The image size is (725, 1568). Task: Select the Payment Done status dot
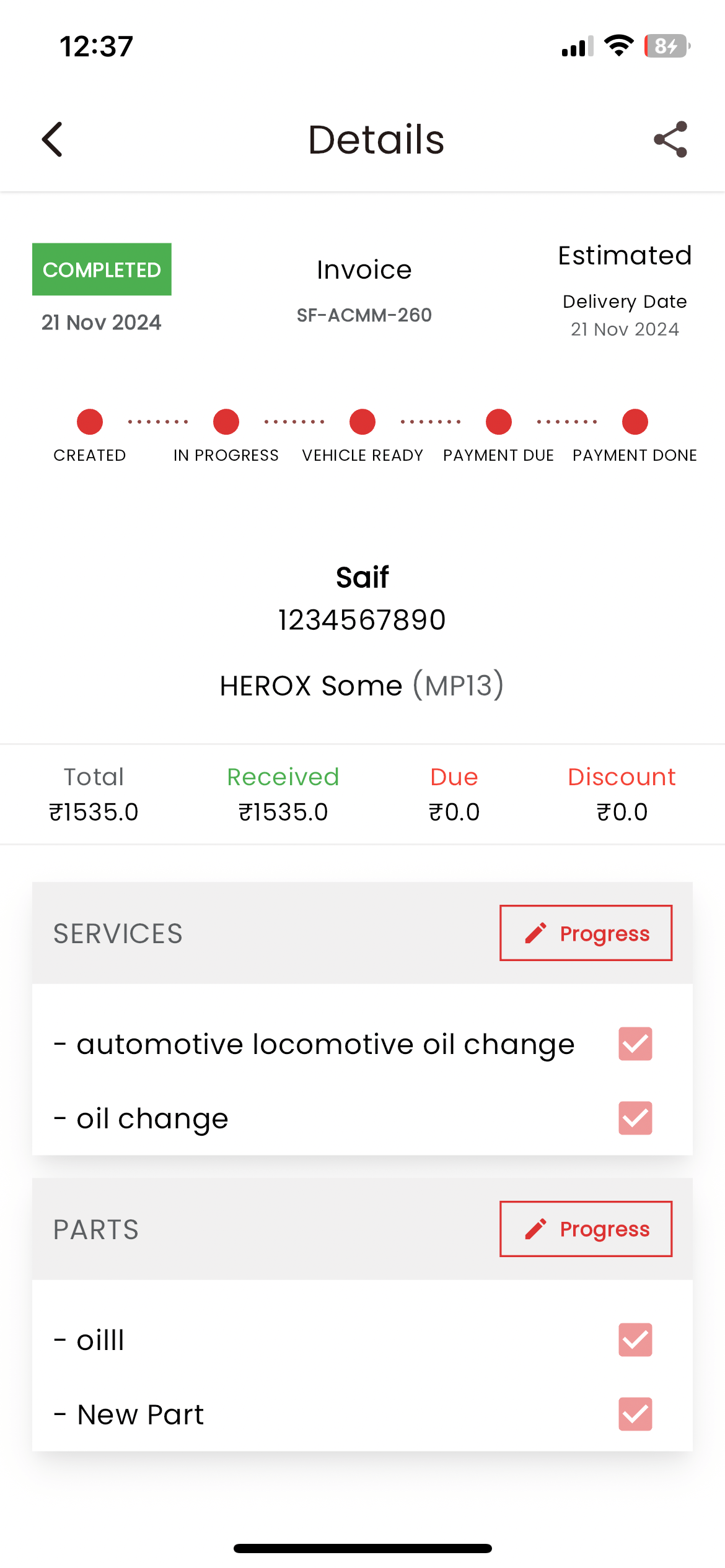pyautogui.click(x=635, y=422)
